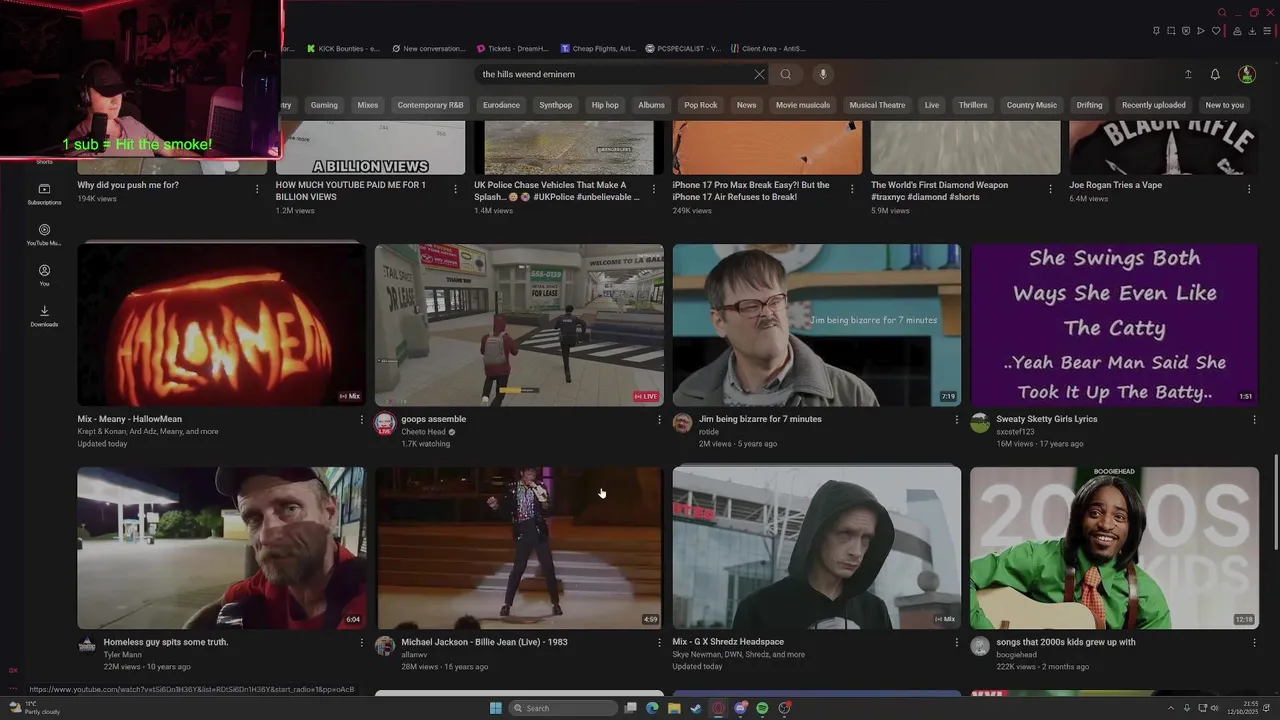Open options for Jim being bizarre video
Viewport: 1280px width, 720px height.
click(x=956, y=420)
